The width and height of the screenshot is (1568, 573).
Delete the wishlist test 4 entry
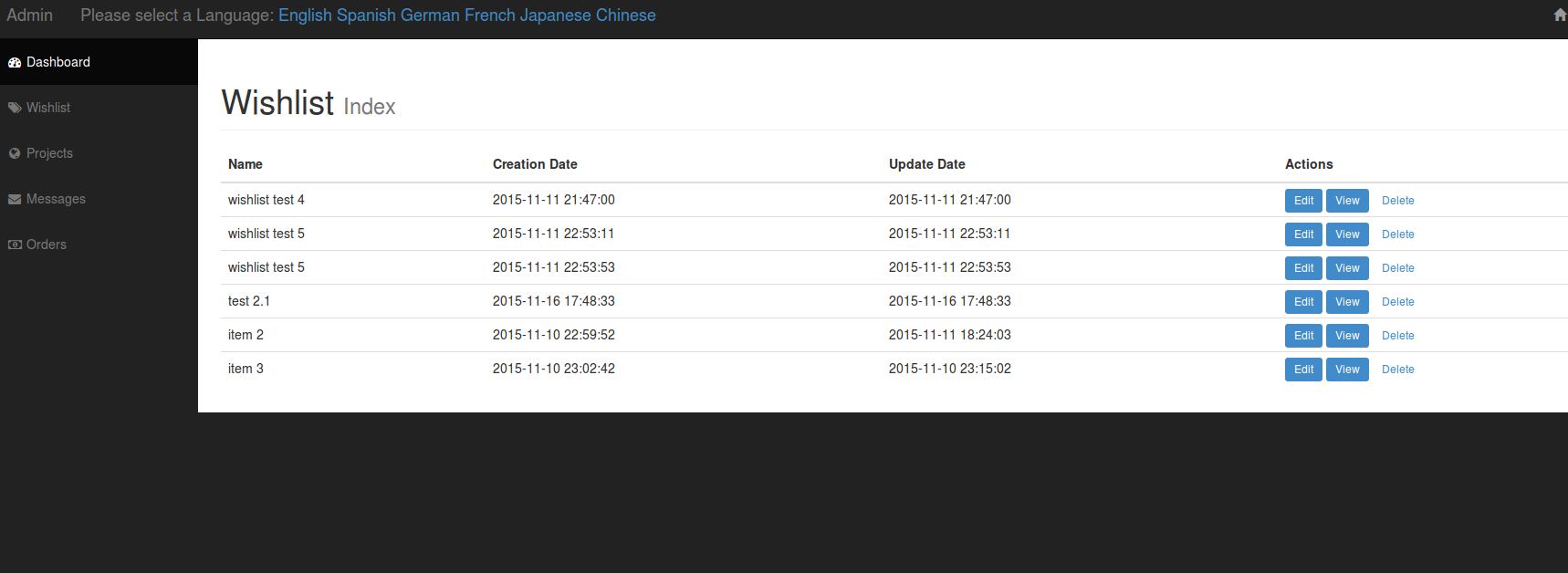[x=1397, y=201]
